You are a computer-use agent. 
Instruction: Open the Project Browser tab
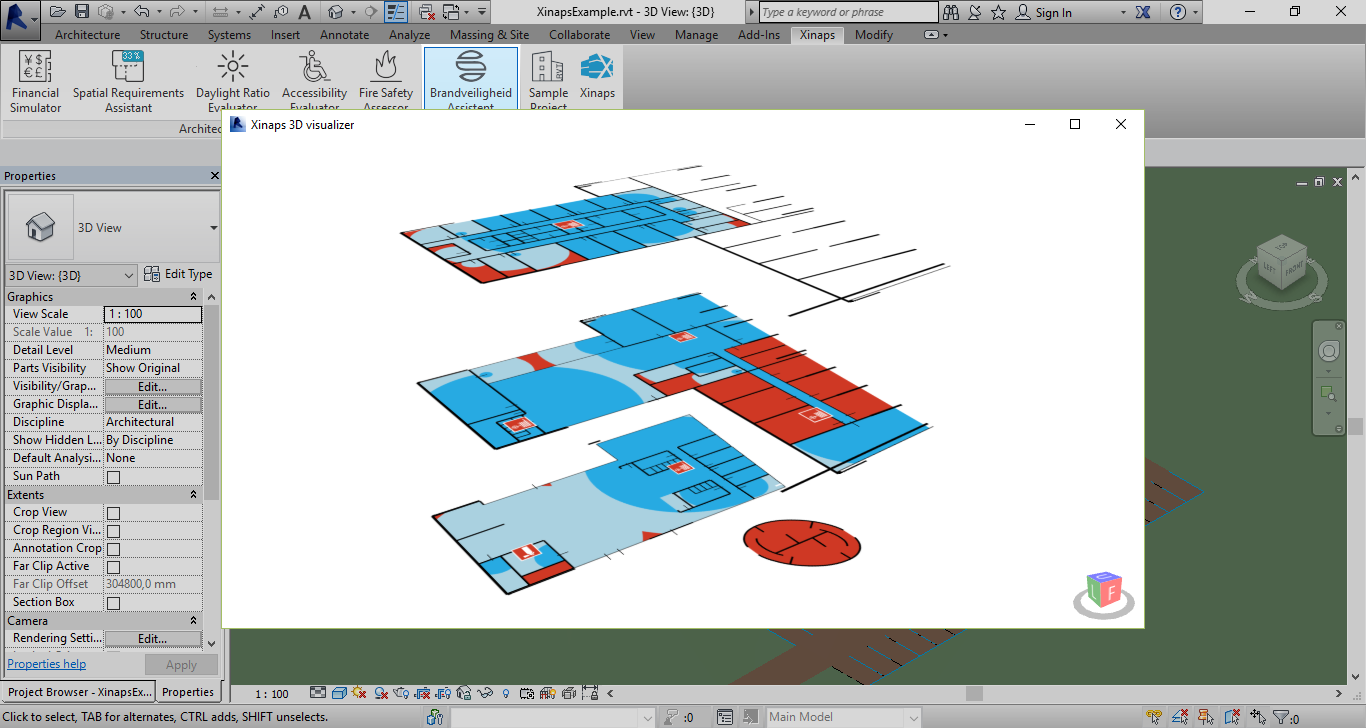click(79, 692)
